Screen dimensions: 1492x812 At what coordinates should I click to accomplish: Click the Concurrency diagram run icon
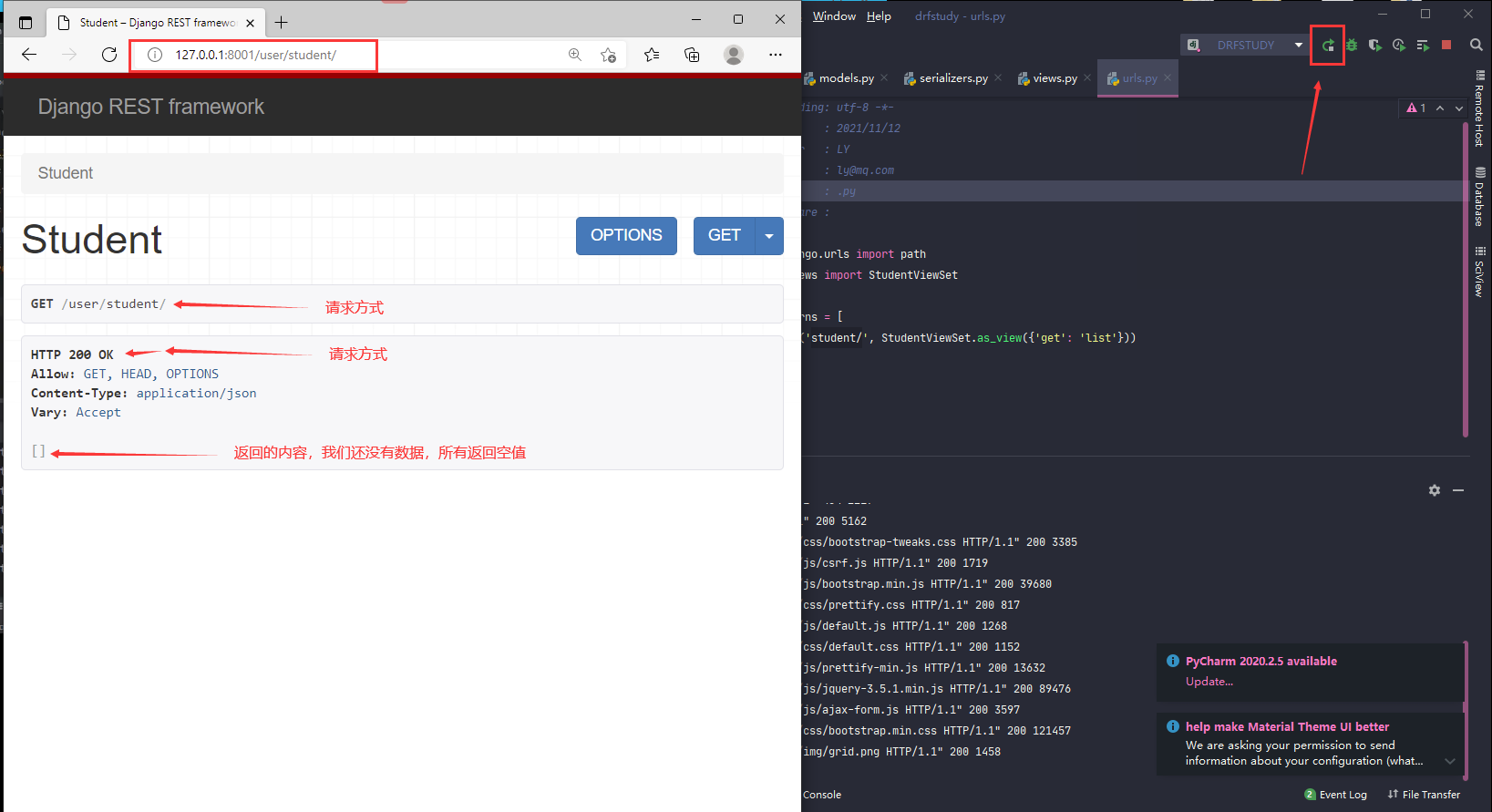[x=1423, y=45]
